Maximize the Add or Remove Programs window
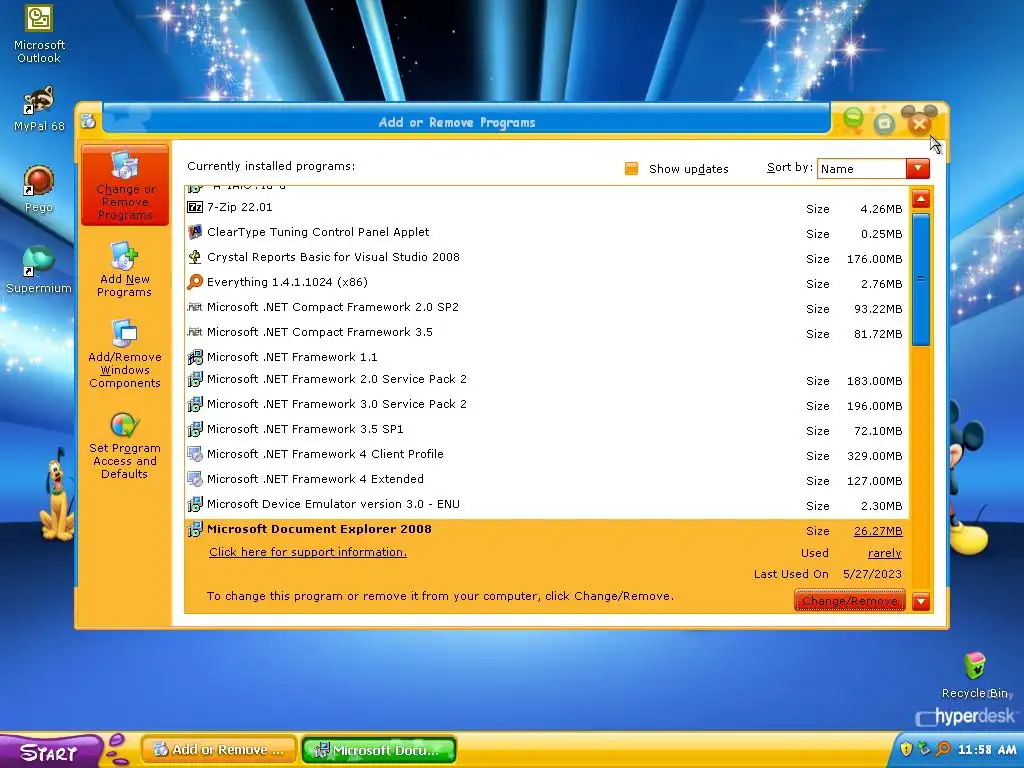The height and width of the screenshot is (768, 1024). (x=884, y=123)
